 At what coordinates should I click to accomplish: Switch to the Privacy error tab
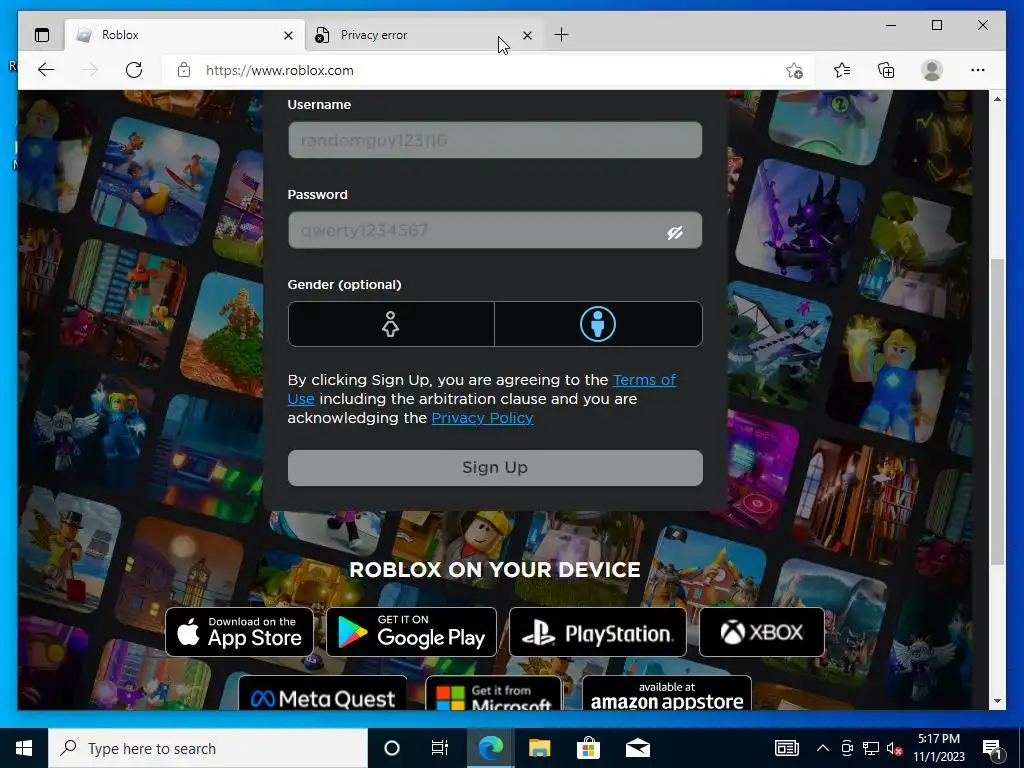[424, 35]
